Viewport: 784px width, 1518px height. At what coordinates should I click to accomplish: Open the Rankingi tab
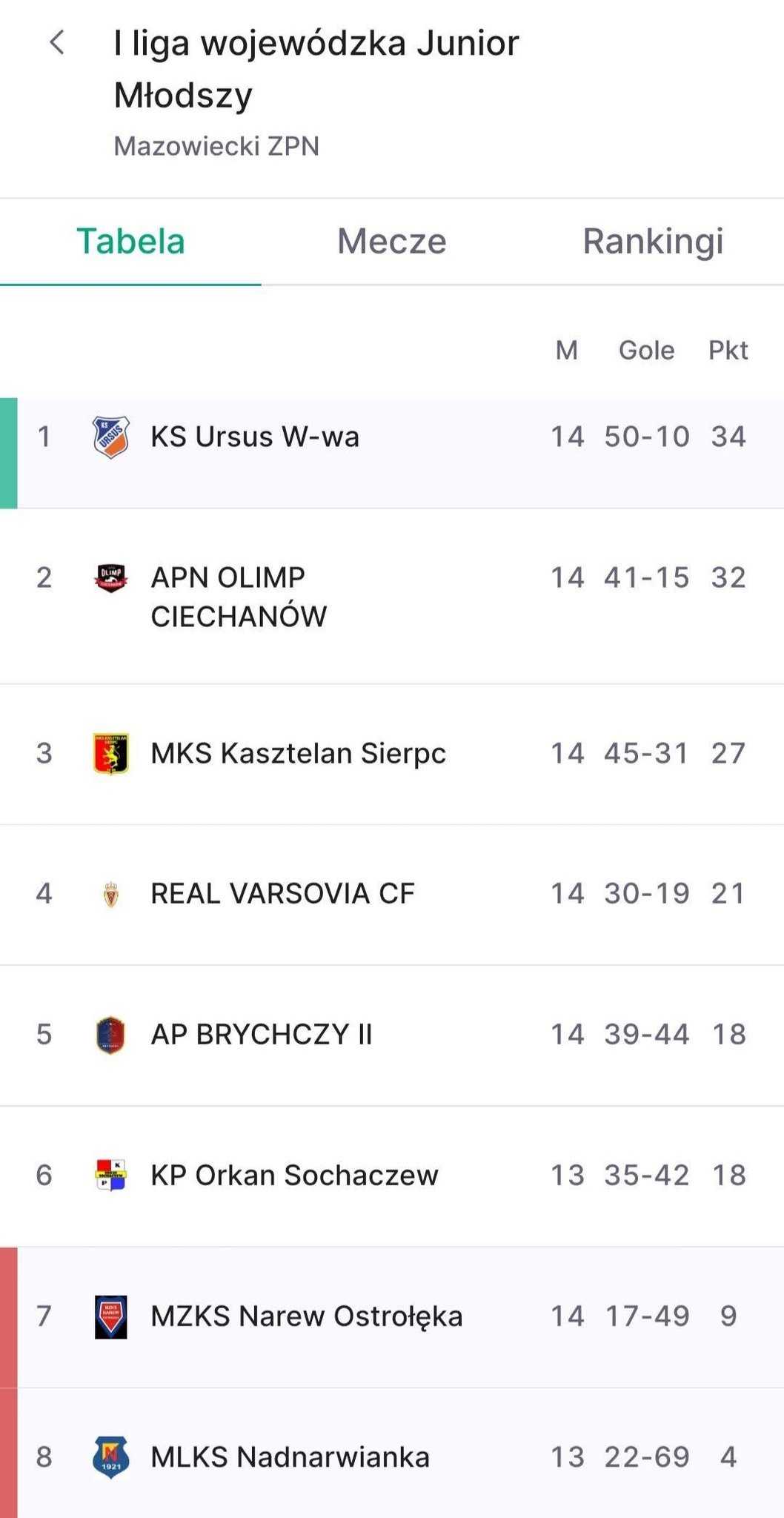point(653,242)
